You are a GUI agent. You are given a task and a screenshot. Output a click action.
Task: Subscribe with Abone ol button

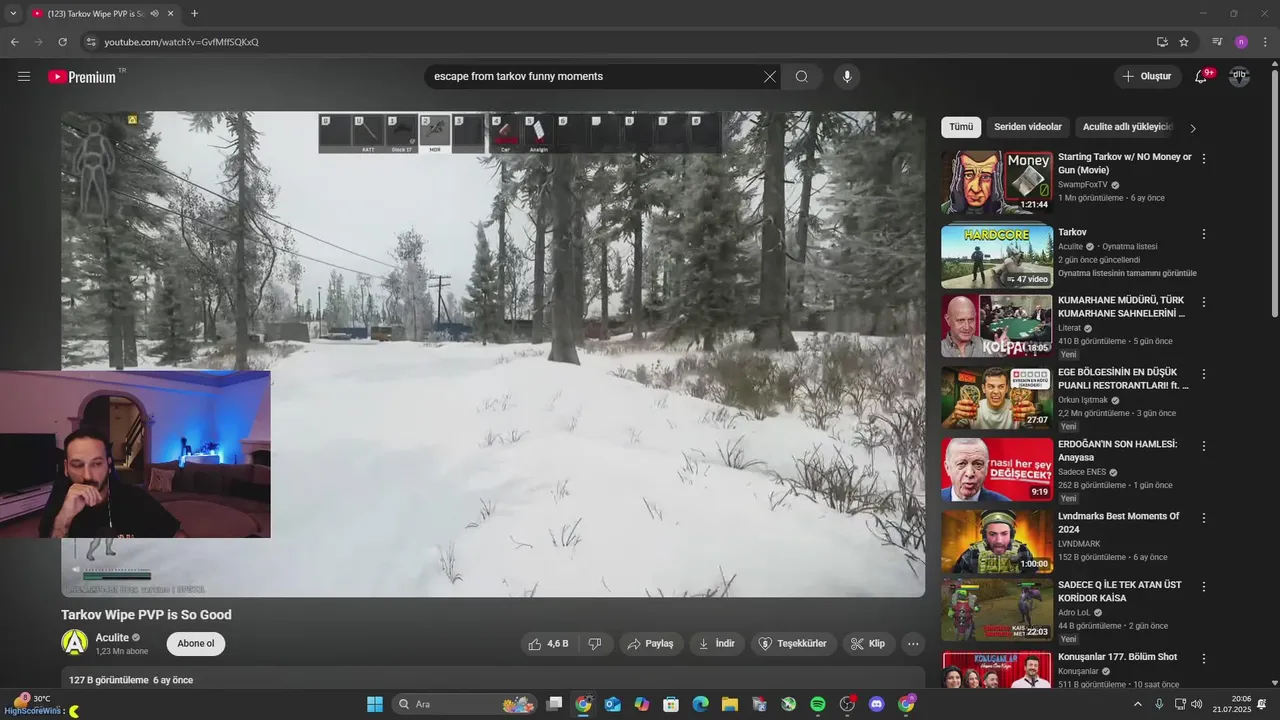coord(196,644)
